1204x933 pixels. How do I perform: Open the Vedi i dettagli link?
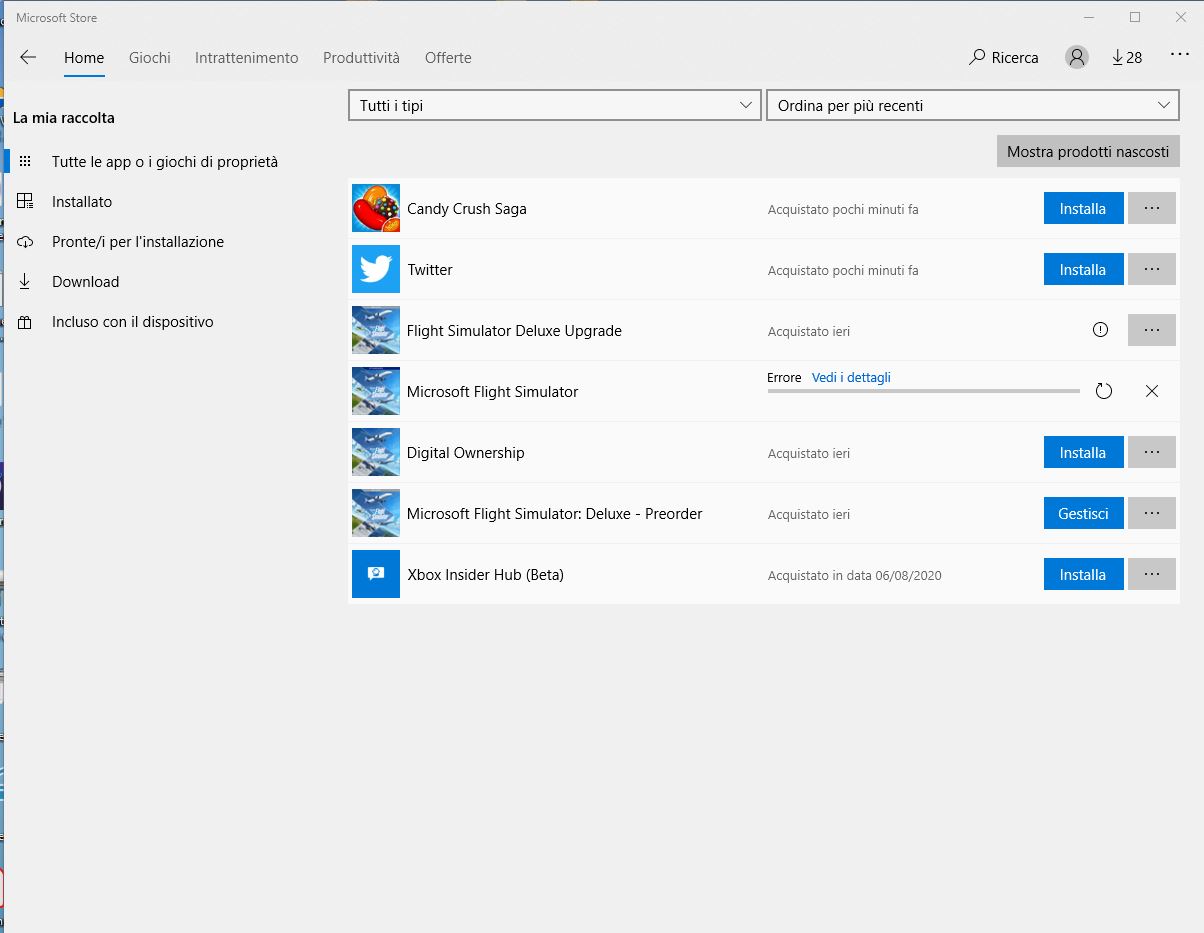tap(851, 377)
